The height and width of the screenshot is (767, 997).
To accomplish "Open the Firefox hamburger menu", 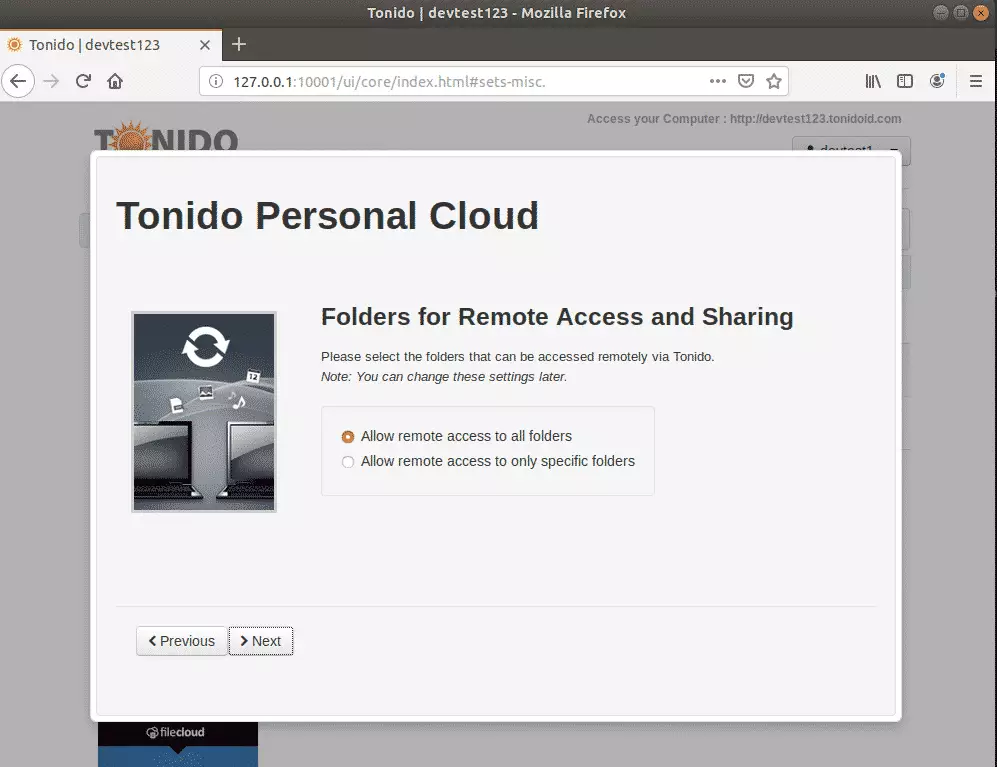I will [976, 81].
